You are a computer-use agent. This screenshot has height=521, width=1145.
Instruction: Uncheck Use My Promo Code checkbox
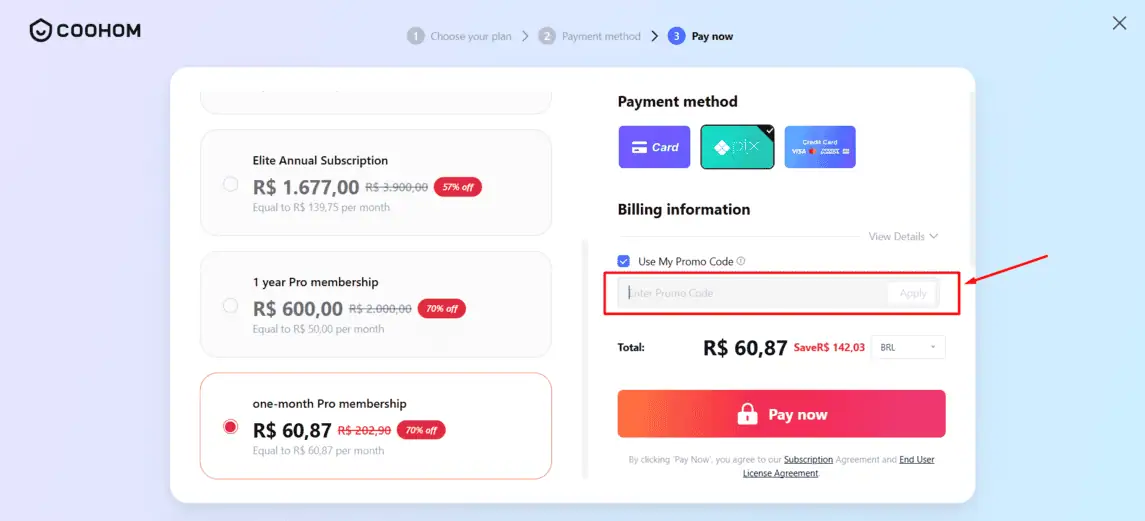(x=624, y=261)
